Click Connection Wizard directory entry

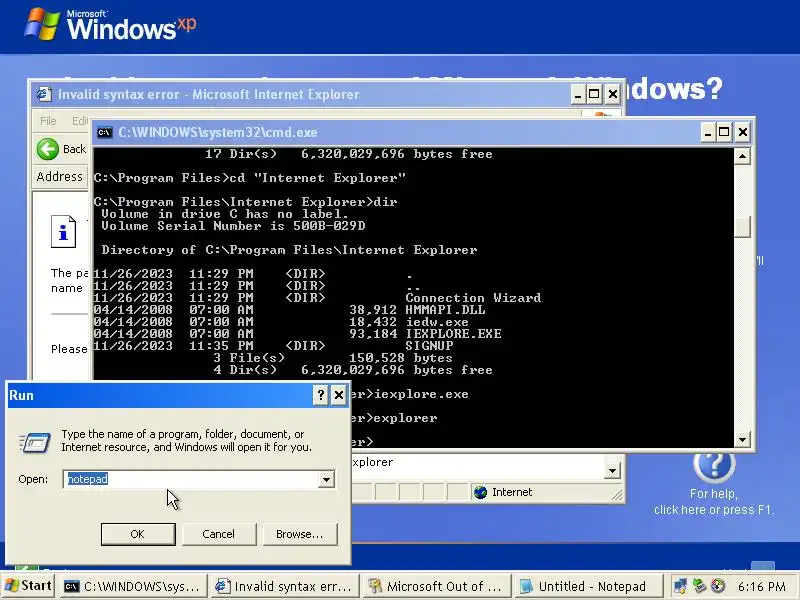pyautogui.click(x=473, y=298)
